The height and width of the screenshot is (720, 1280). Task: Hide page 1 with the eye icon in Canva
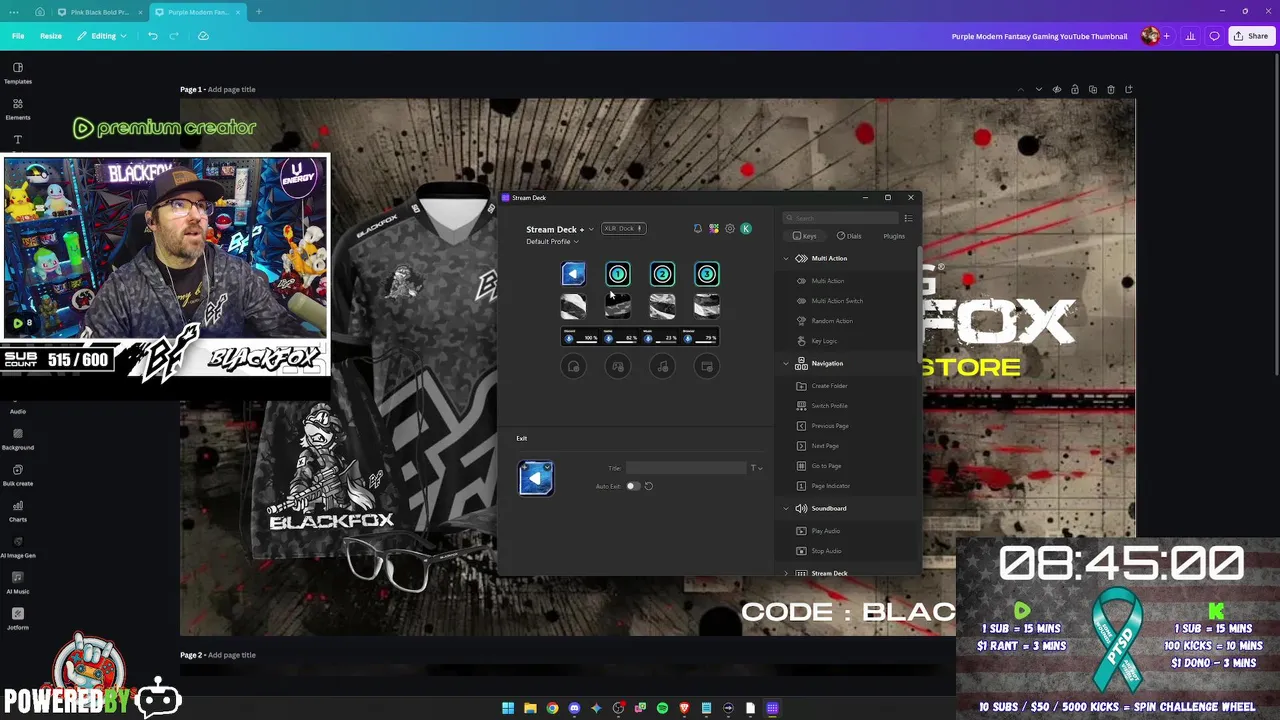pos(1057,90)
